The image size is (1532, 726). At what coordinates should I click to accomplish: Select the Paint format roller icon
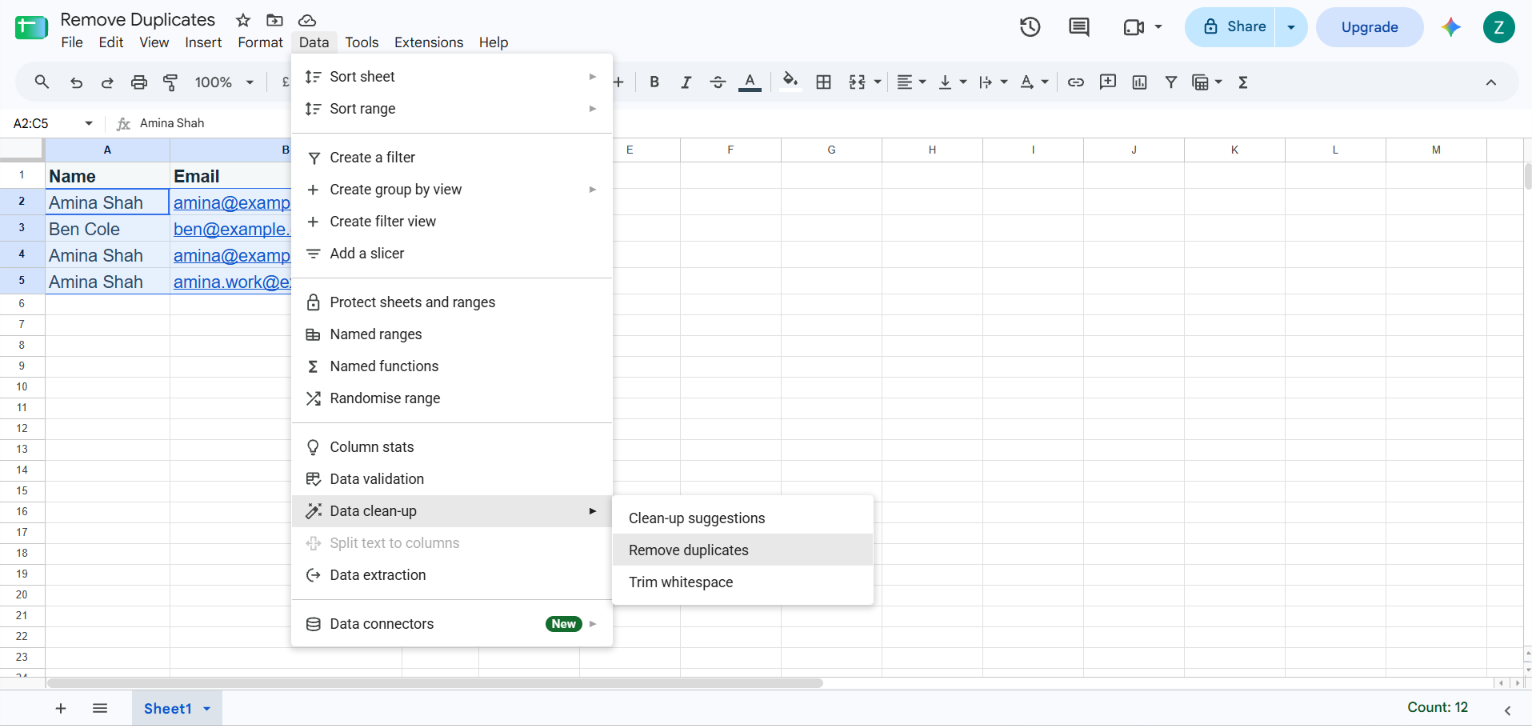[170, 82]
